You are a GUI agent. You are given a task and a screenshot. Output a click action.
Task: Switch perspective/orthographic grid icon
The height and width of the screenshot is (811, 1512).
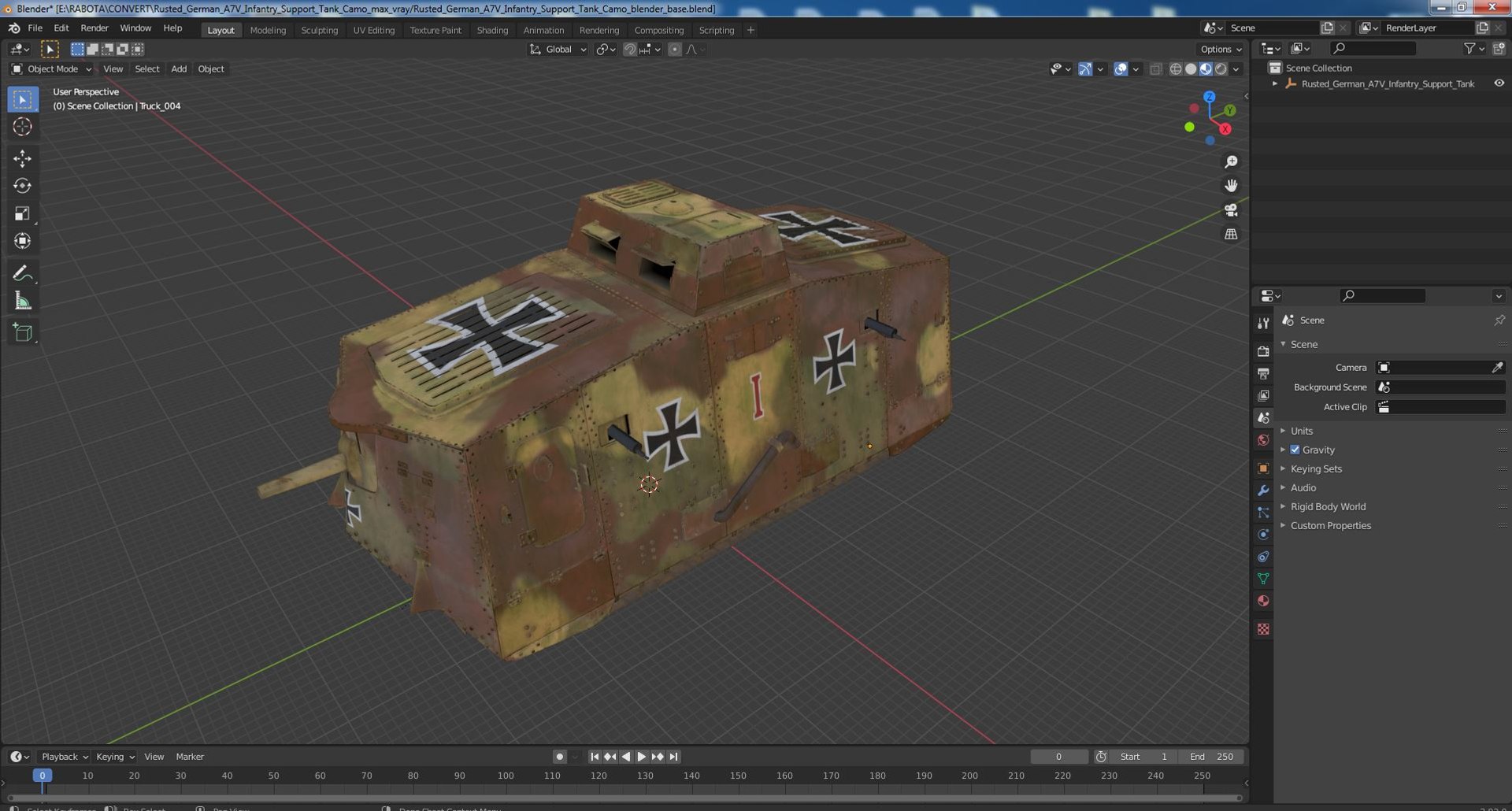tap(1231, 234)
